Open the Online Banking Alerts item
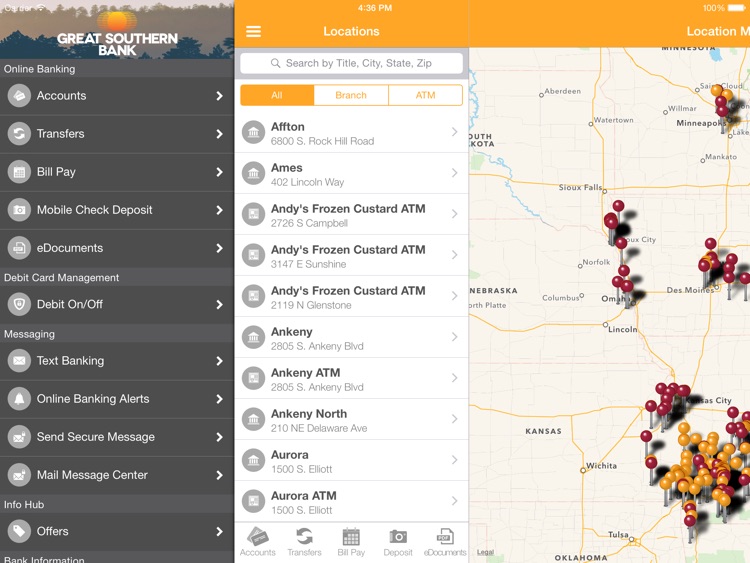The height and width of the screenshot is (563, 750). click(117, 399)
